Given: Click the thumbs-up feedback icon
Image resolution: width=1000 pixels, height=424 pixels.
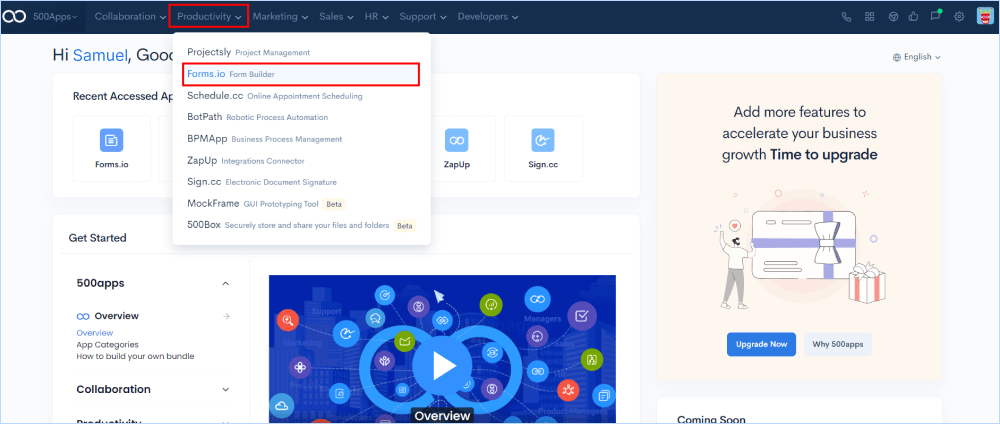Looking at the screenshot, I should 913,17.
